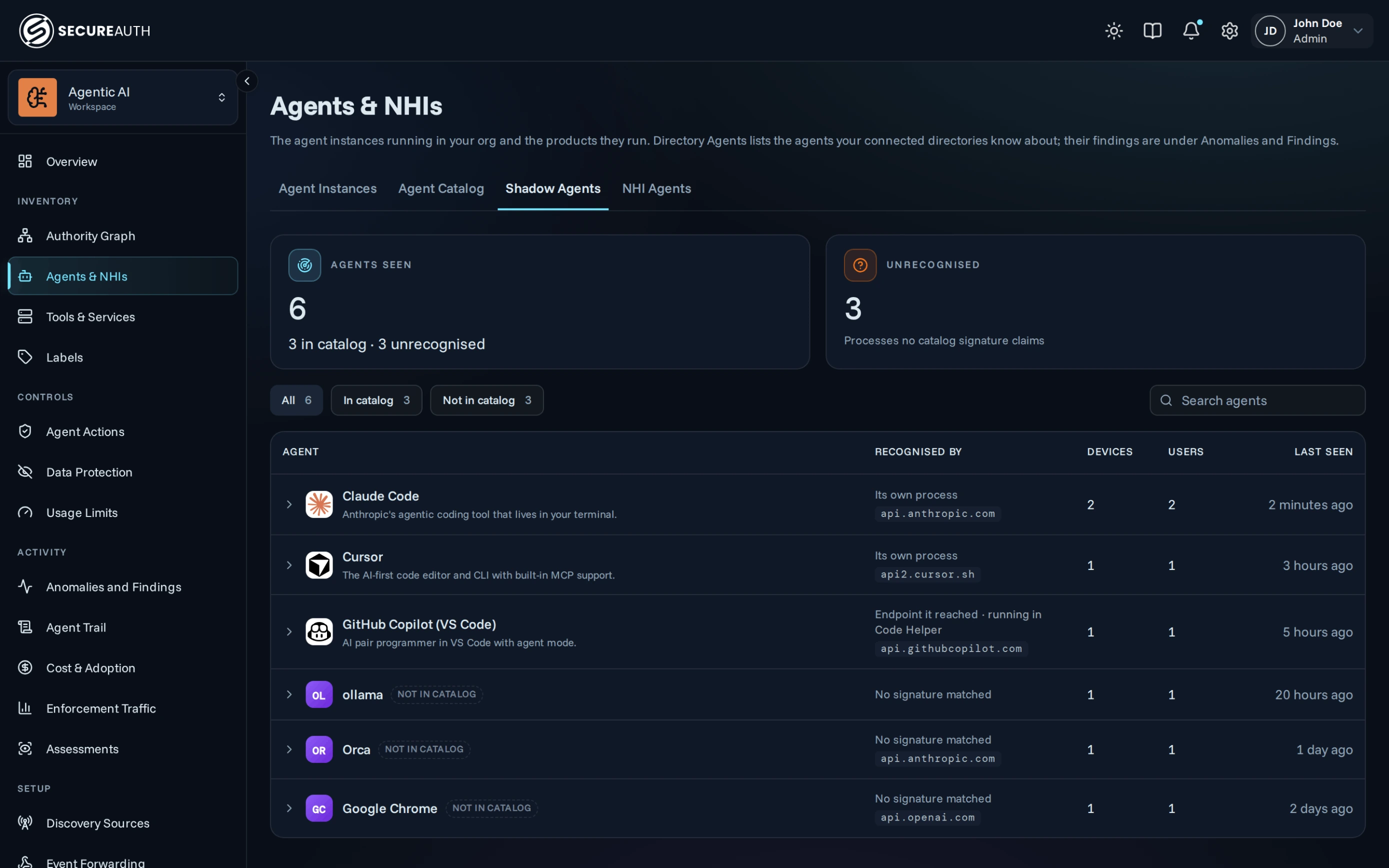Switch to the Agent Instances tab
Image resolution: width=1389 pixels, height=868 pixels.
(x=327, y=188)
